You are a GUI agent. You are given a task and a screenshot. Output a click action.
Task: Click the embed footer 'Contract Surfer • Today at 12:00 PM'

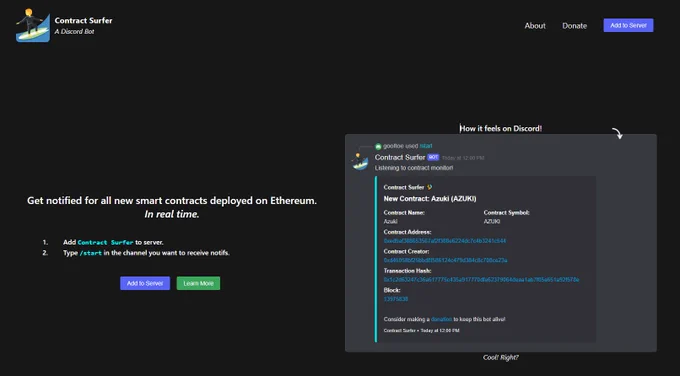[421, 330]
